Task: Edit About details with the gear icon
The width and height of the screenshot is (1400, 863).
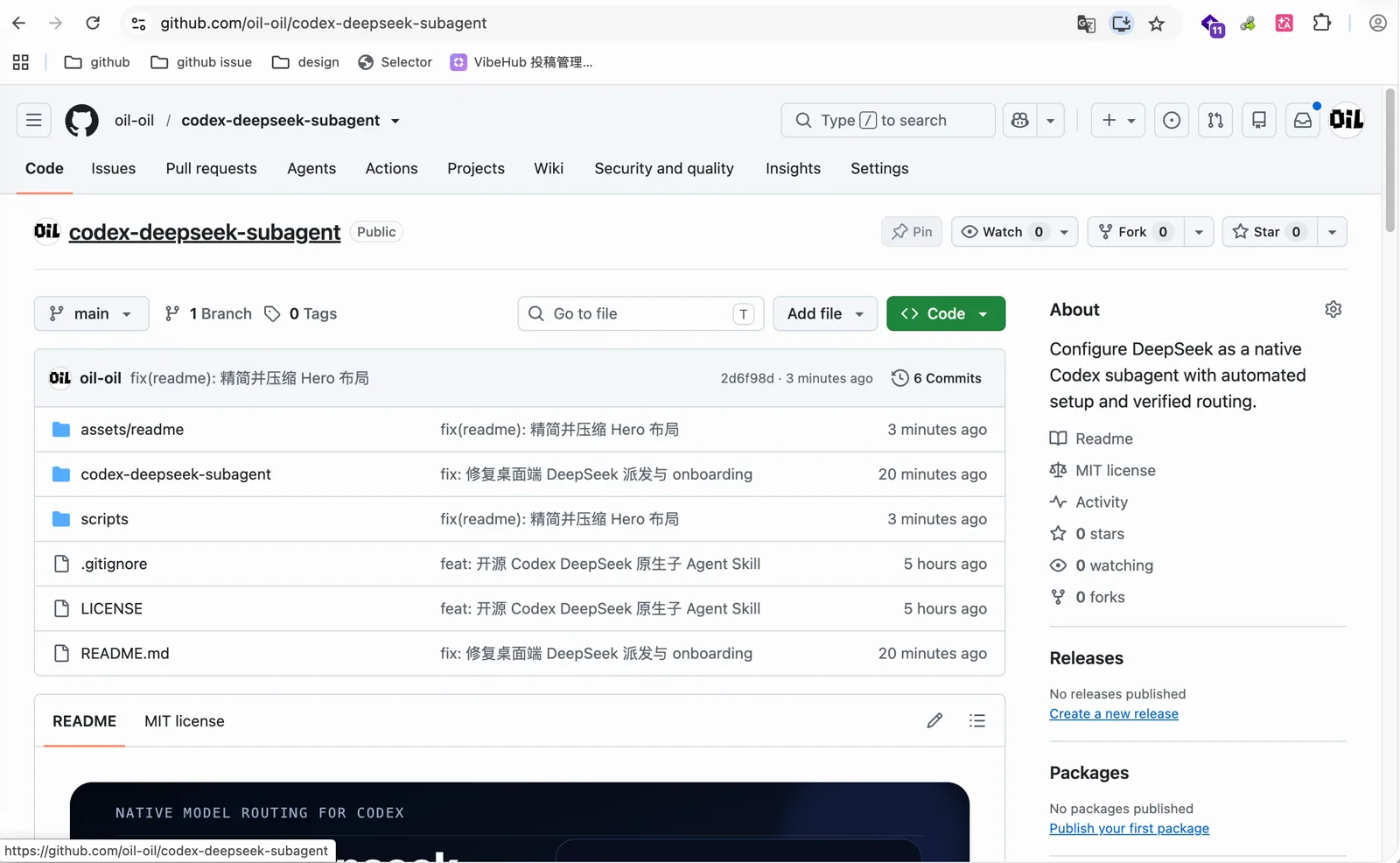Action: click(1333, 310)
